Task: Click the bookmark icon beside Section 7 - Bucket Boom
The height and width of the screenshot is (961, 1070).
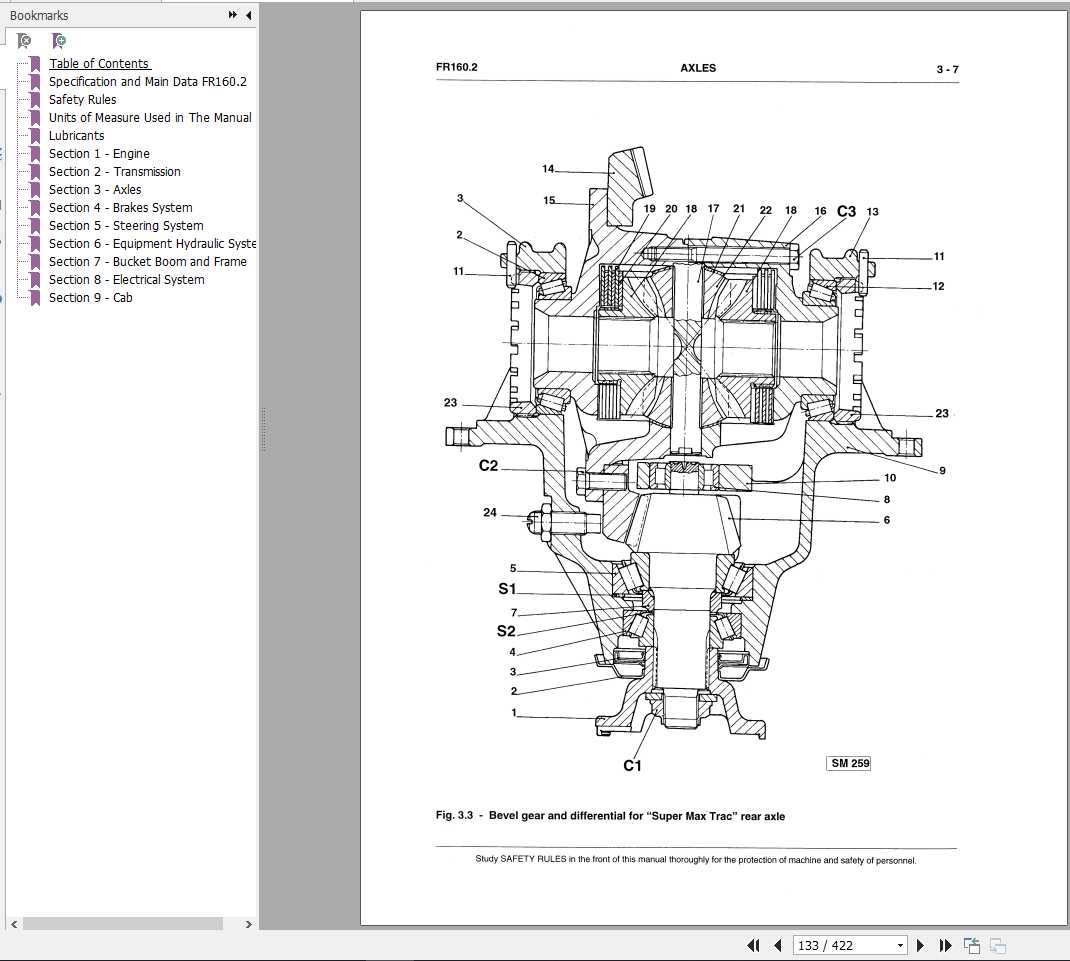Action: click(x=35, y=261)
